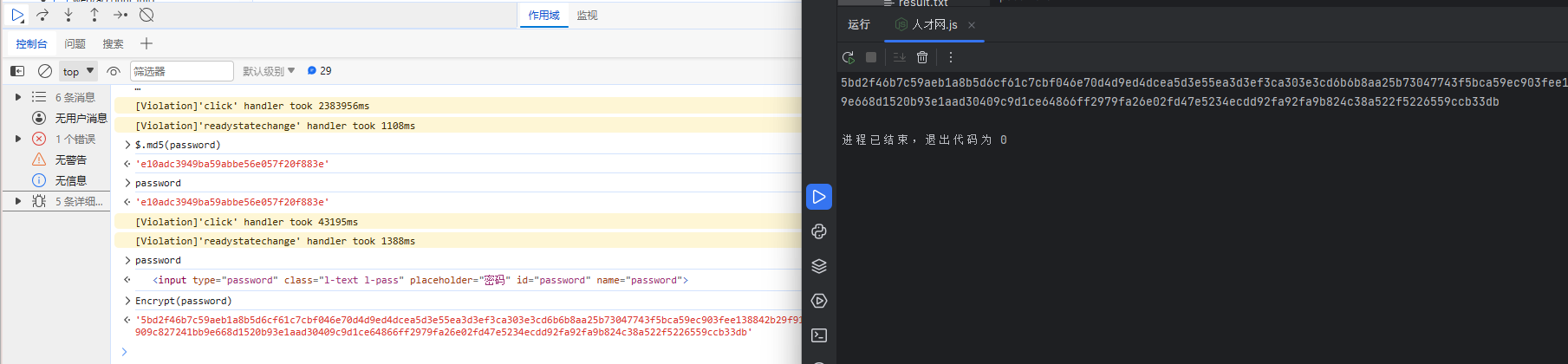Step into next function call
Viewport: 1568px width, 364px height.
(68, 15)
